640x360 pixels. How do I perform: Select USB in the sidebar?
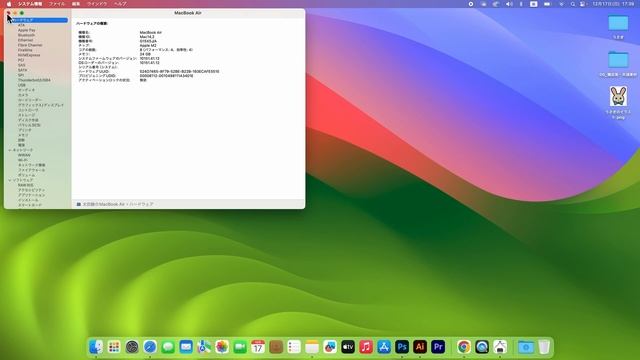pos(22,85)
